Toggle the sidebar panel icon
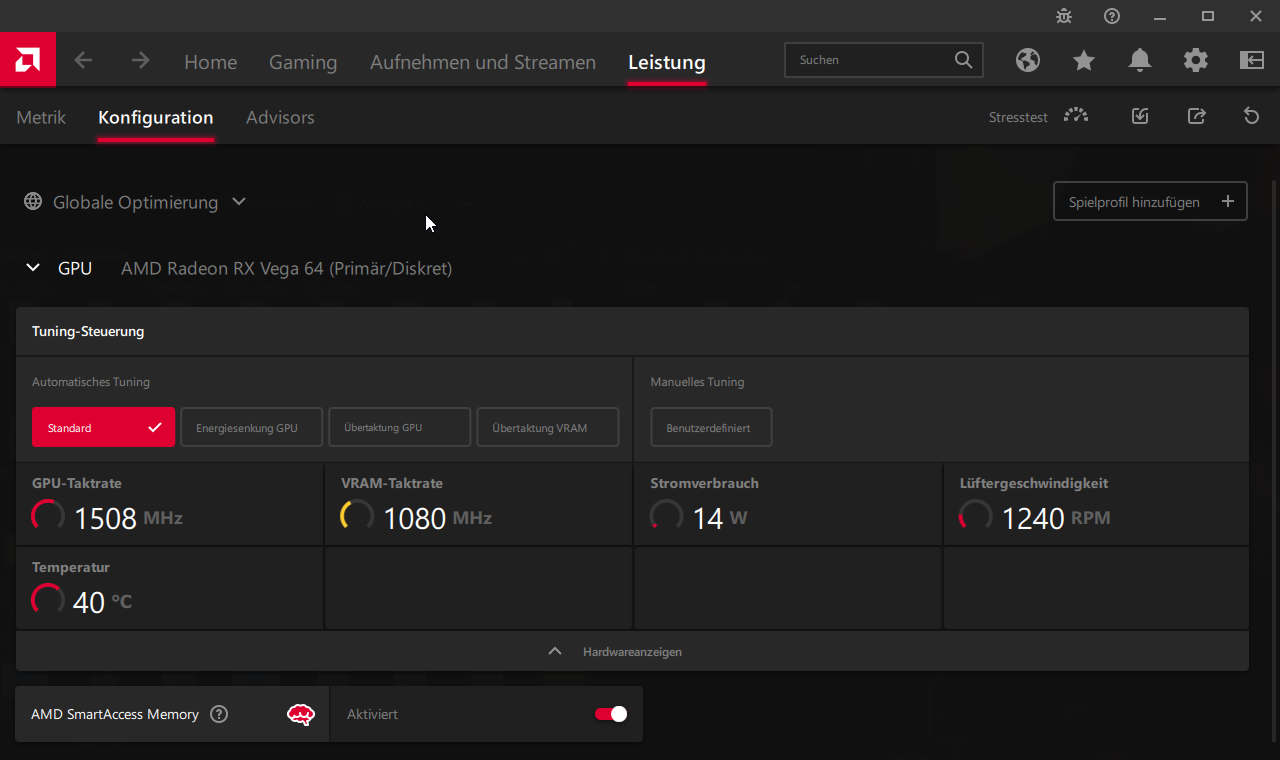The height and width of the screenshot is (760, 1280). tap(1252, 61)
